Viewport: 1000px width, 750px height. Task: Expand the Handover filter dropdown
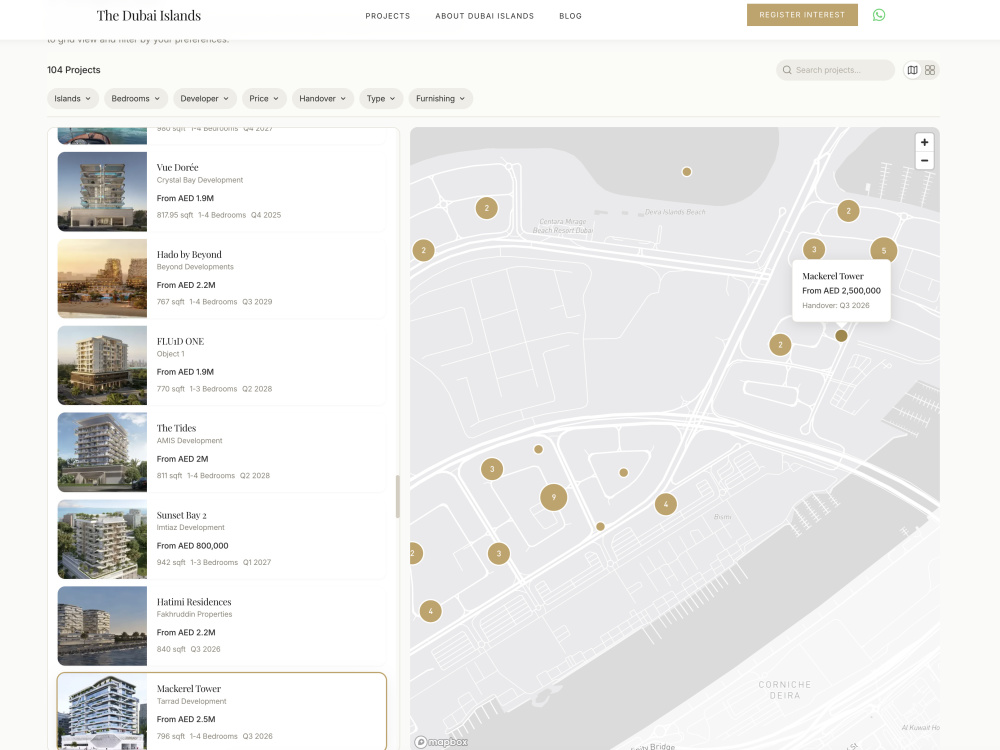(323, 98)
